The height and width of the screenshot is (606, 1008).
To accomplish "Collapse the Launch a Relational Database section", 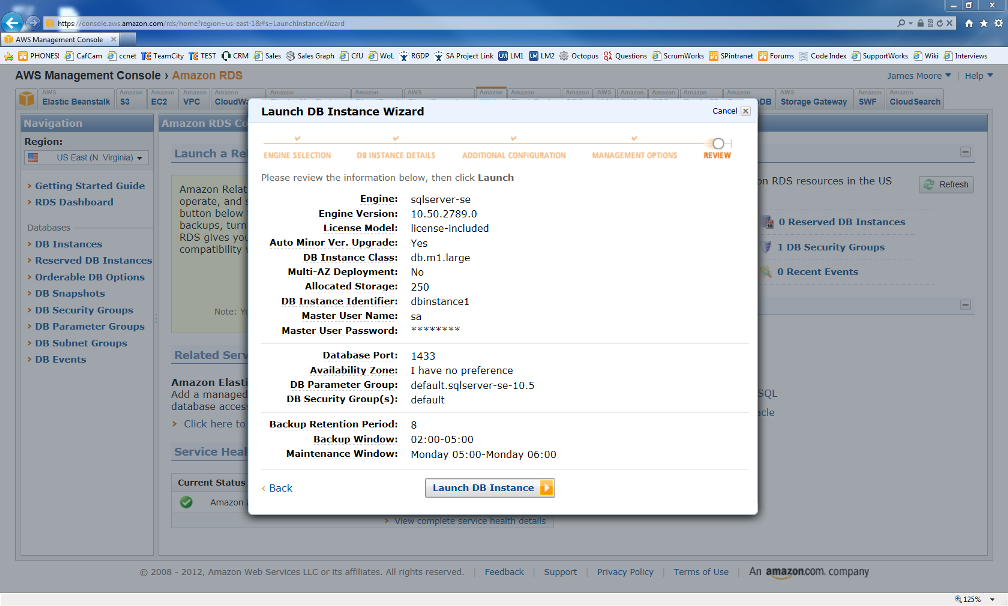I will tap(965, 152).
